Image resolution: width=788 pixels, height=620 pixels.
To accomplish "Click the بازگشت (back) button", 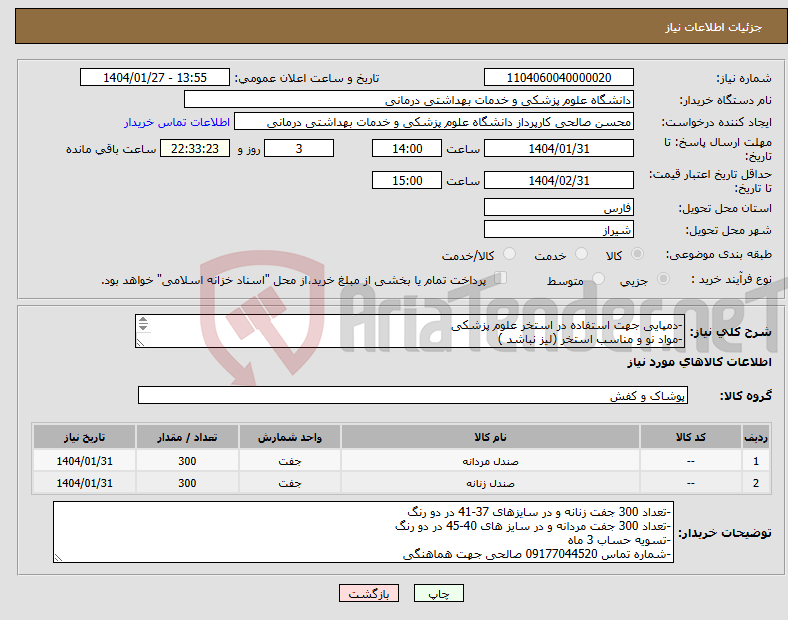I will pos(369,593).
